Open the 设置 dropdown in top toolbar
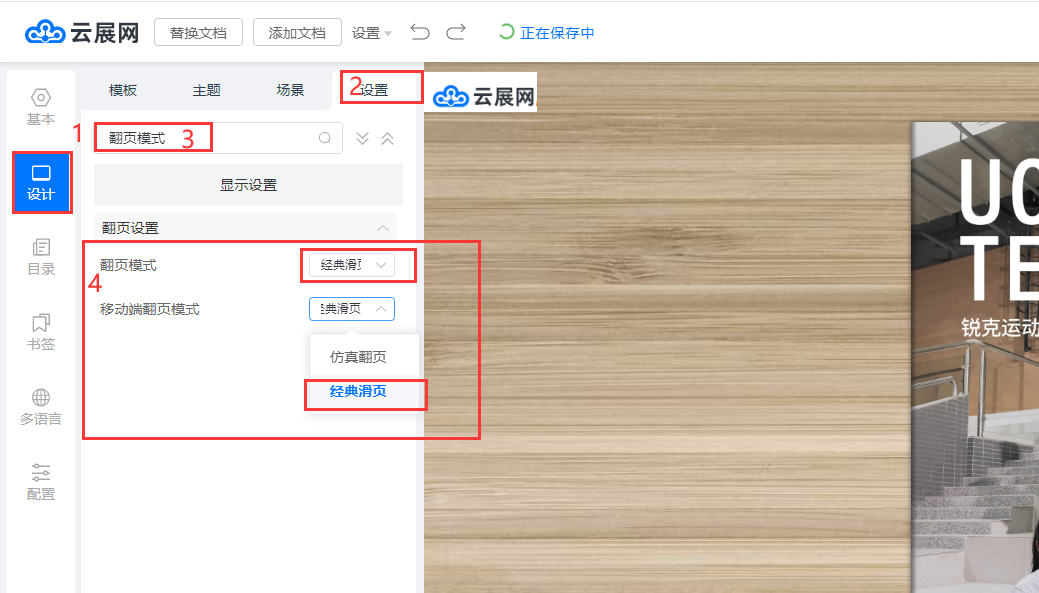This screenshot has width=1039, height=593. coord(371,33)
